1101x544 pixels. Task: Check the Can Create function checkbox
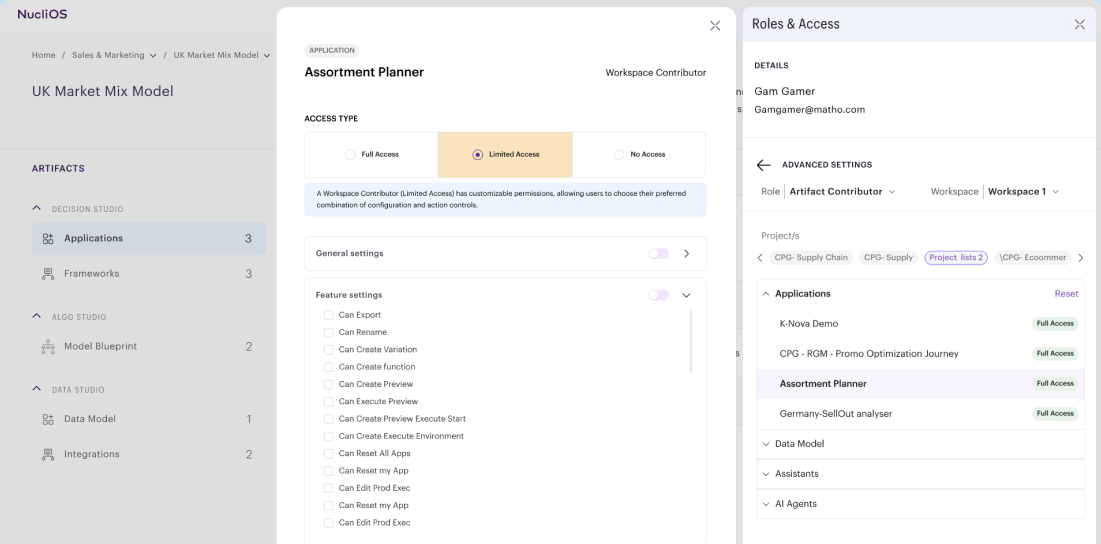tap(328, 367)
